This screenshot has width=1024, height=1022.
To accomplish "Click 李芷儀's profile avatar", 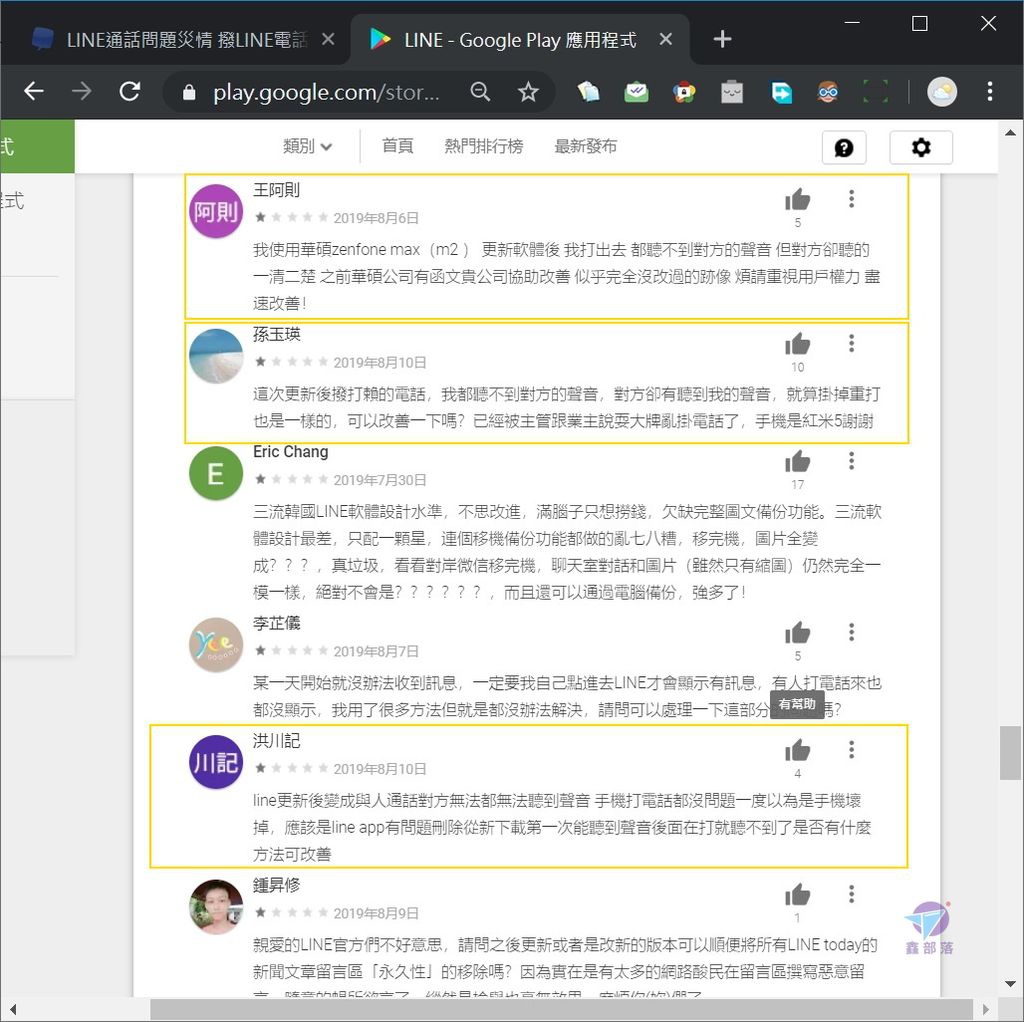I will click(x=216, y=645).
